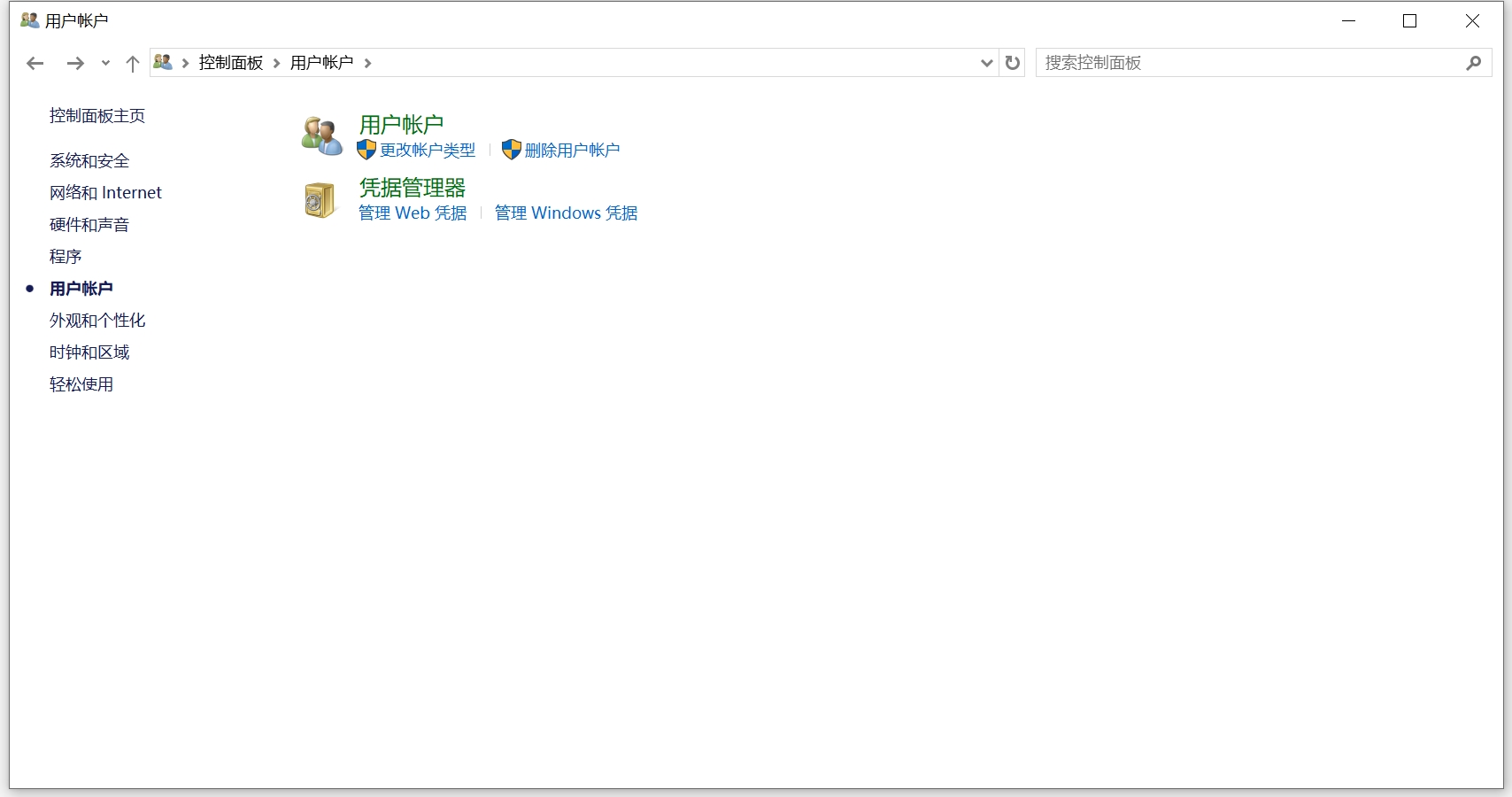Click the back navigation arrow
The image size is (1512, 797).
coord(35,63)
